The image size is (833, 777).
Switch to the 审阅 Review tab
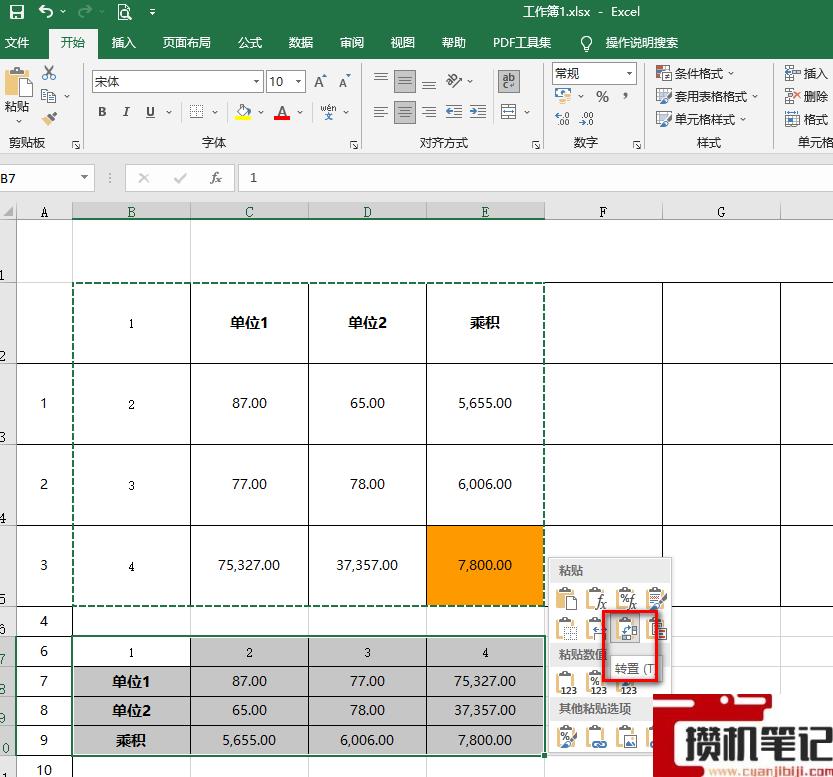click(x=352, y=42)
